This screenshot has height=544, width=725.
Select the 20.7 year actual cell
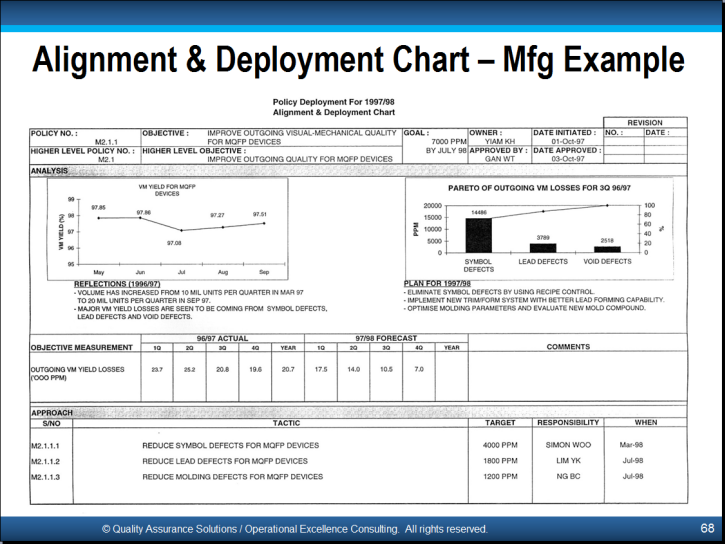click(288, 369)
